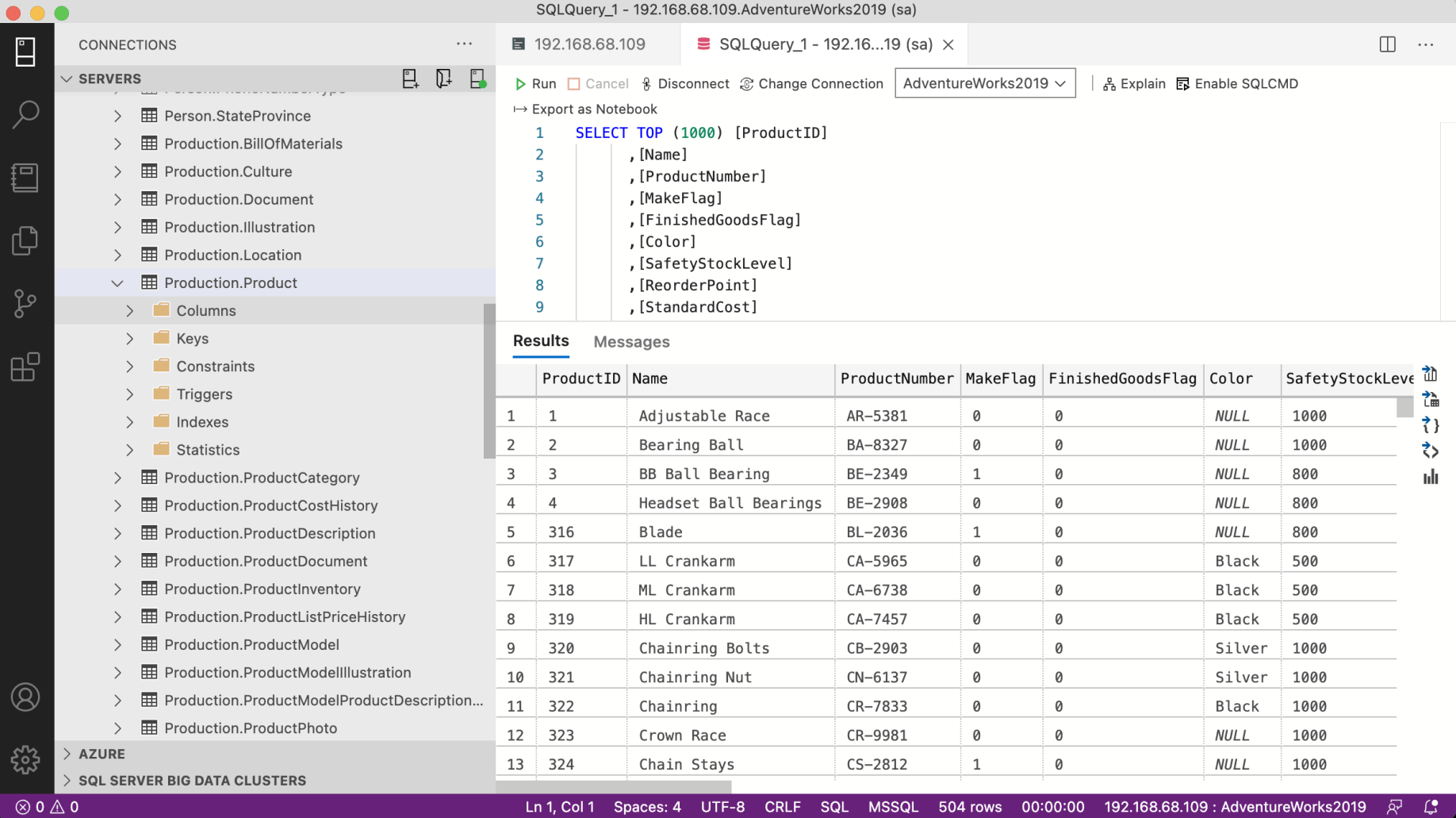Click Export as Notebook link
Screen dimensions: 1456x818
[x=594, y=109]
